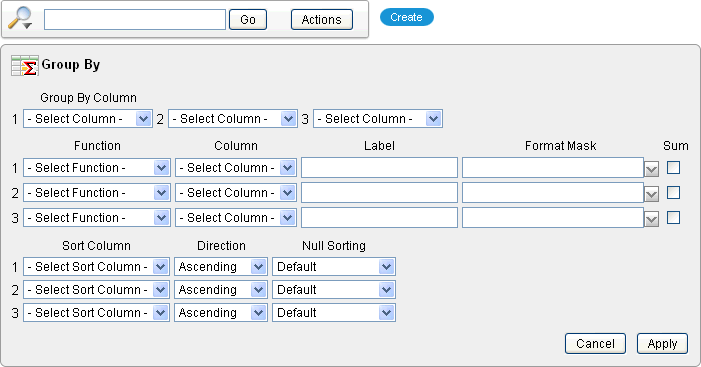
Task: Open first Select Sort Column dropdown
Action: [x=96, y=267]
